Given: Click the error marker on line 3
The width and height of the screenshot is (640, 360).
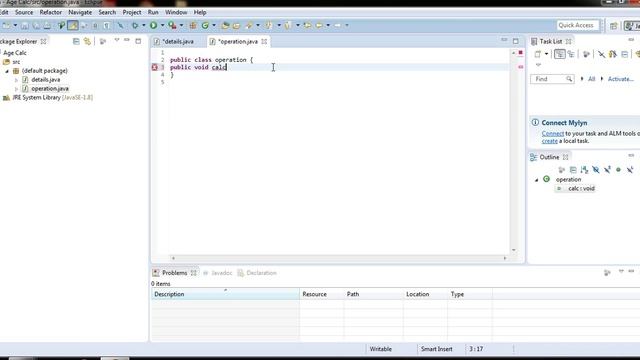Looking at the screenshot, I should (155, 67).
